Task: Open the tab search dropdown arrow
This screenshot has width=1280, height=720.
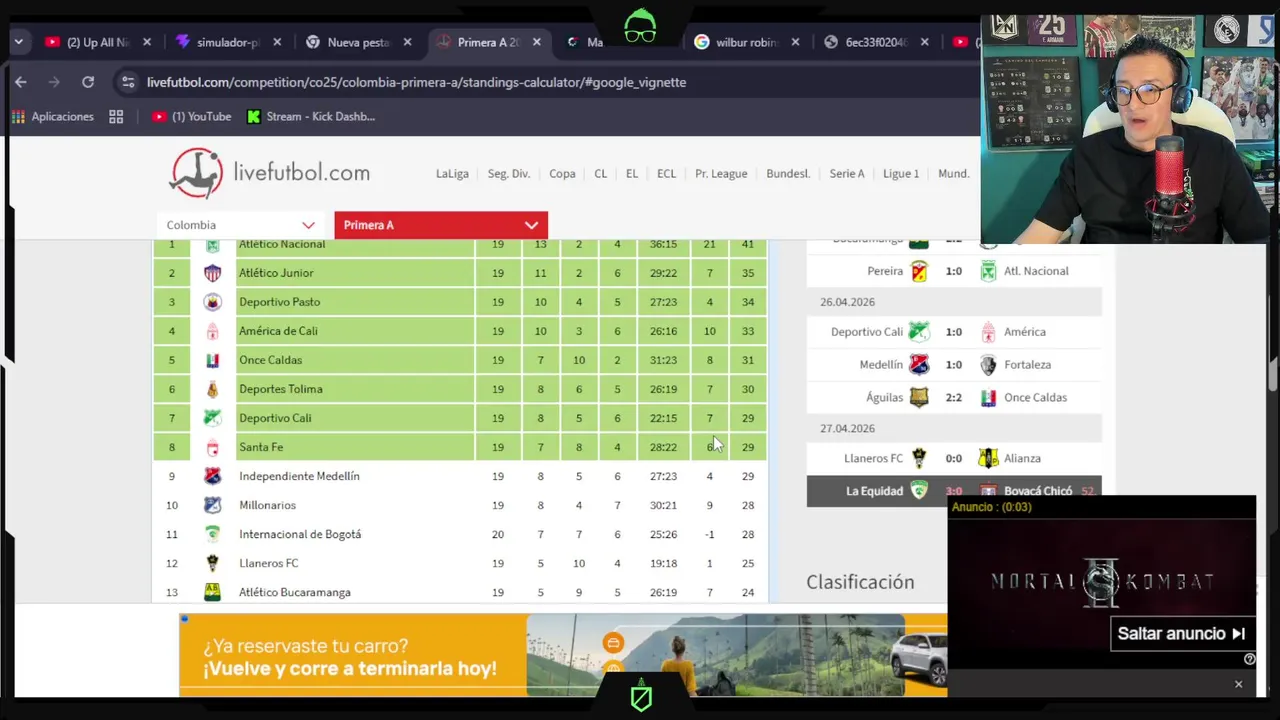Action: click(x=18, y=42)
